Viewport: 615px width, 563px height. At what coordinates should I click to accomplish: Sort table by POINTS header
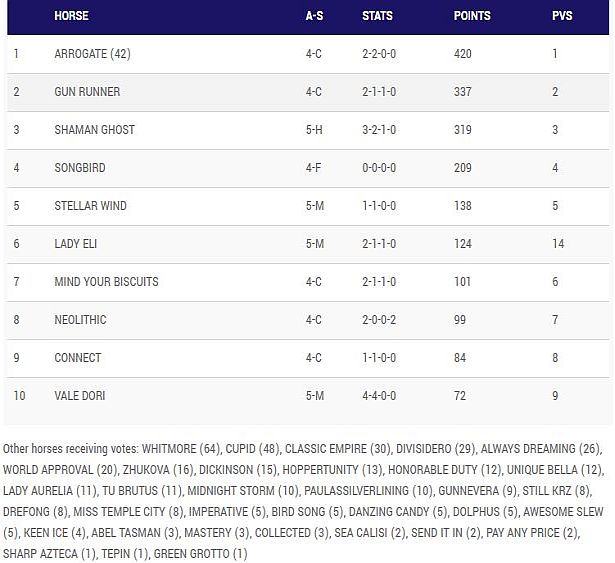(x=472, y=16)
